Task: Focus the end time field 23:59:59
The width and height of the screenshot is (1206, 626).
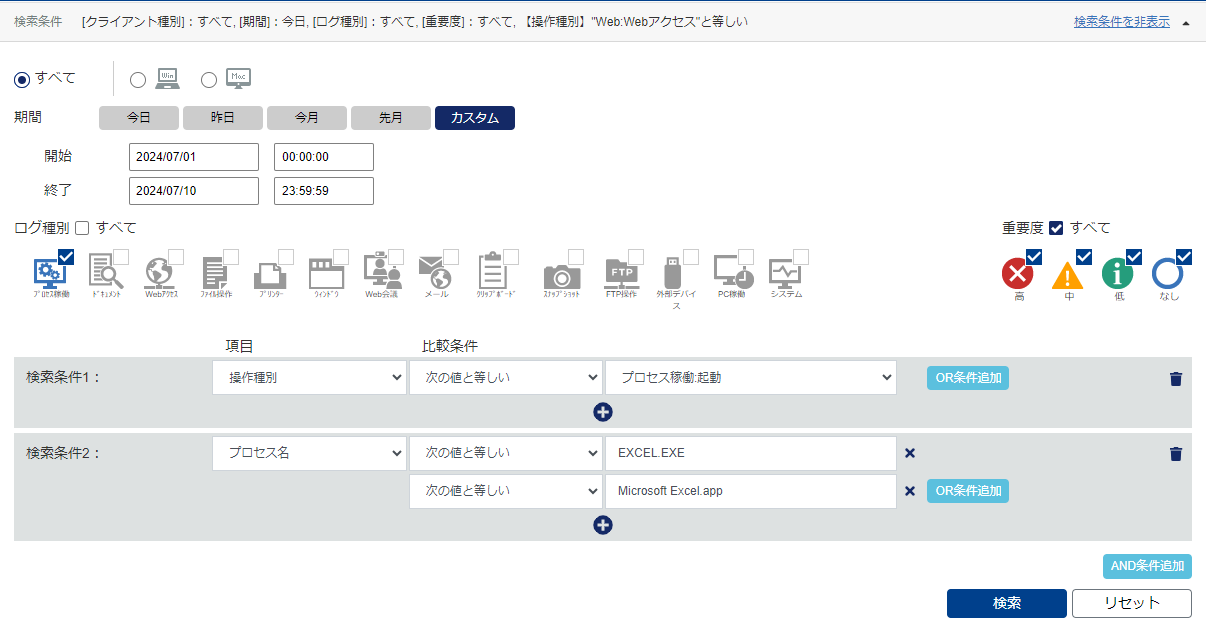Action: point(324,191)
